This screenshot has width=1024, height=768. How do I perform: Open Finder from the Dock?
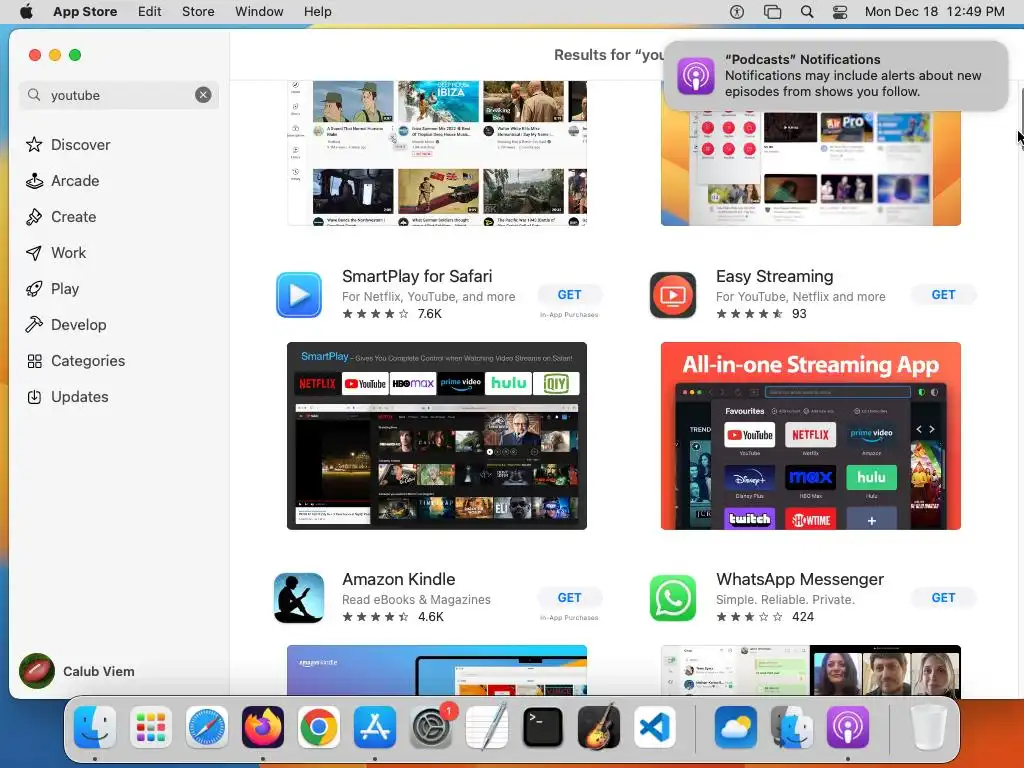pos(95,727)
